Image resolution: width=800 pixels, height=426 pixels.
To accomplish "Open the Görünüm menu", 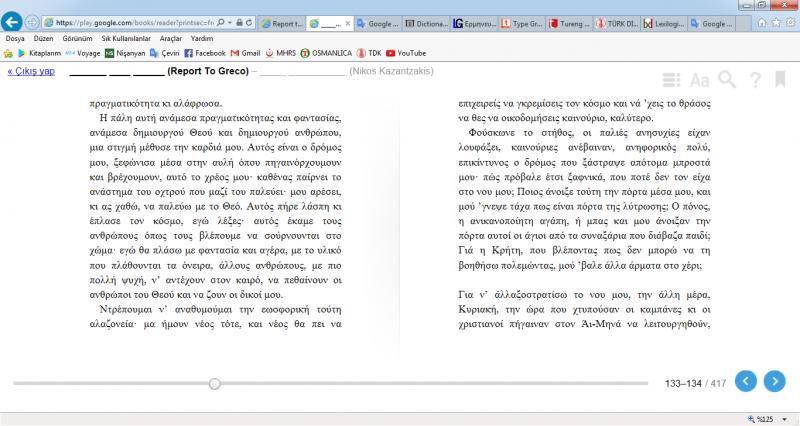I will (x=78, y=38).
